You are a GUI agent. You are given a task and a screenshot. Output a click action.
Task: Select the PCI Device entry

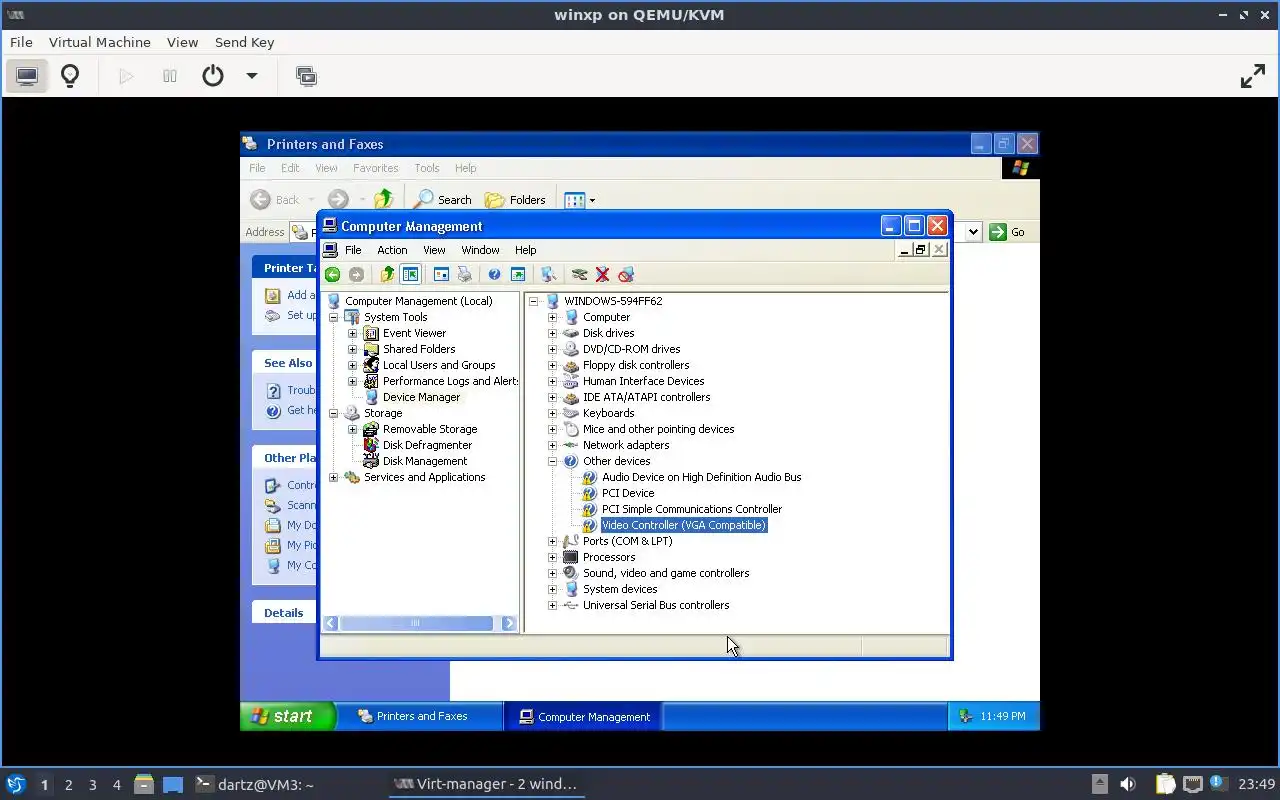pos(628,493)
